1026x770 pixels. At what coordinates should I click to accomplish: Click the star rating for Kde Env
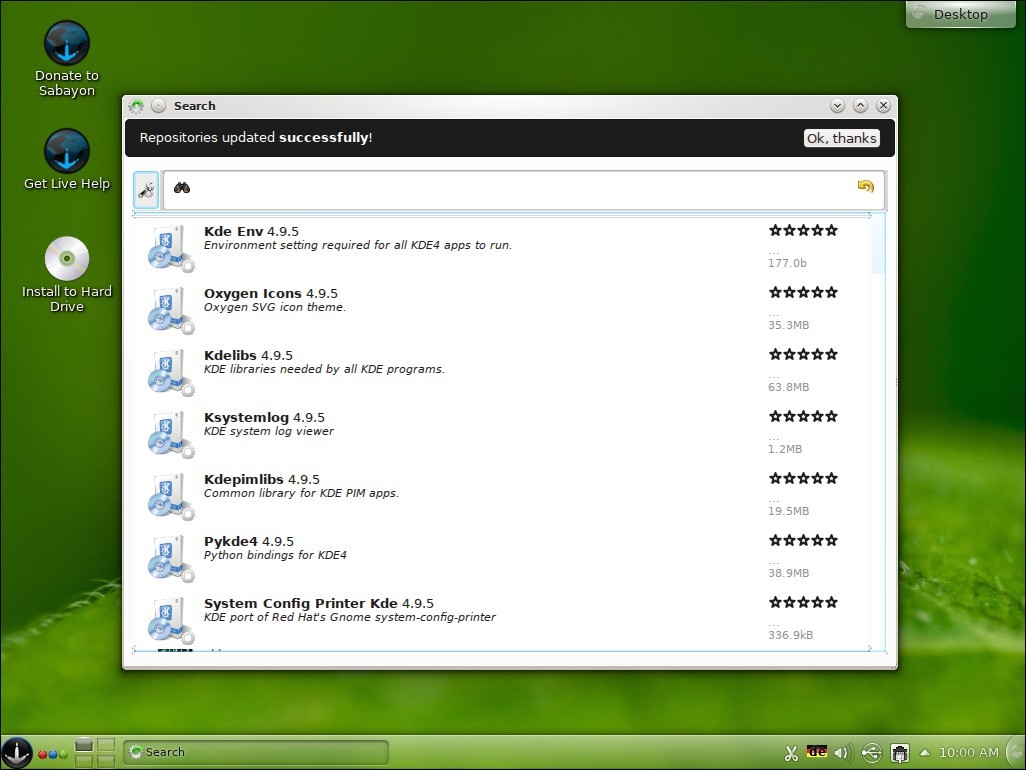803,230
